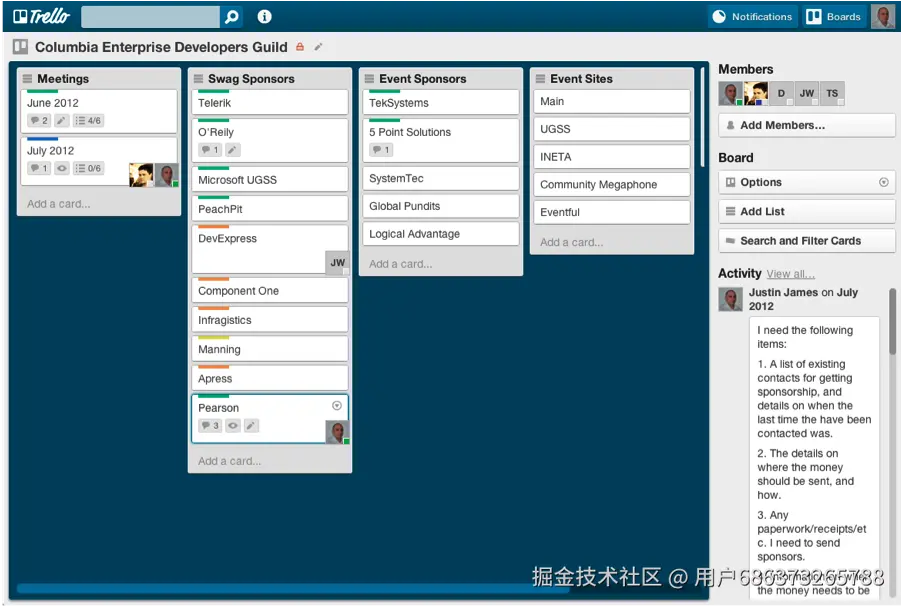Click the member avatar on Pearson card

[x=338, y=432]
